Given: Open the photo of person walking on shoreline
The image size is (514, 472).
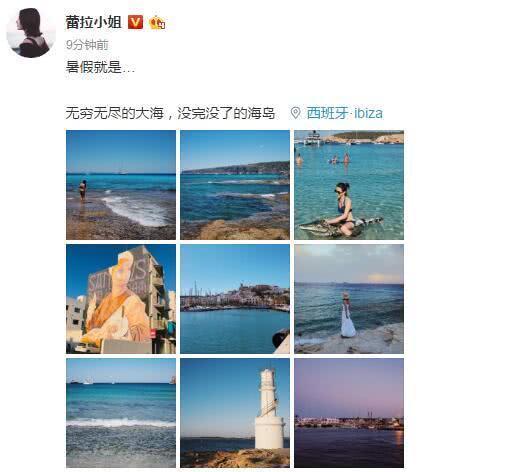Looking at the screenshot, I should click(x=121, y=185).
